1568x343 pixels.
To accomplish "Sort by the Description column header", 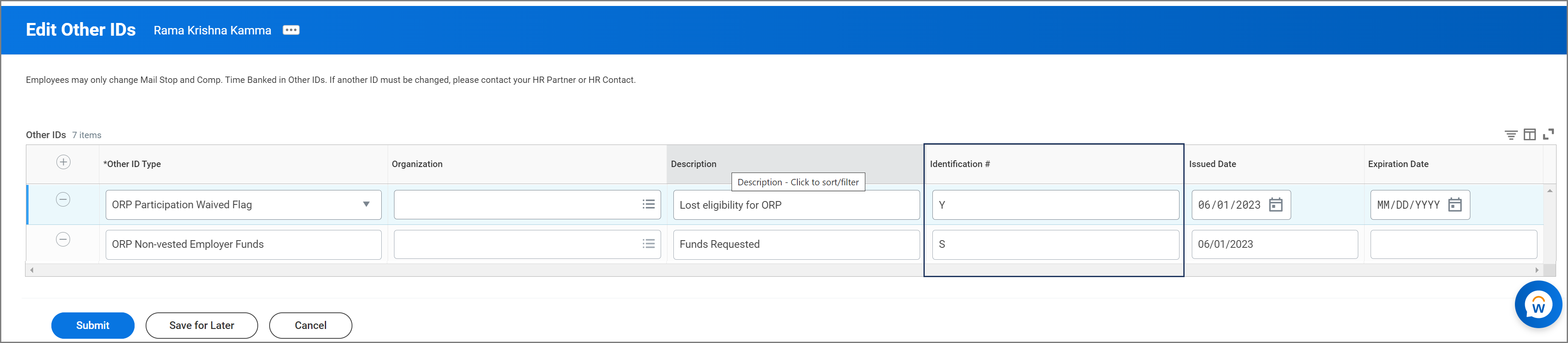I will [693, 164].
